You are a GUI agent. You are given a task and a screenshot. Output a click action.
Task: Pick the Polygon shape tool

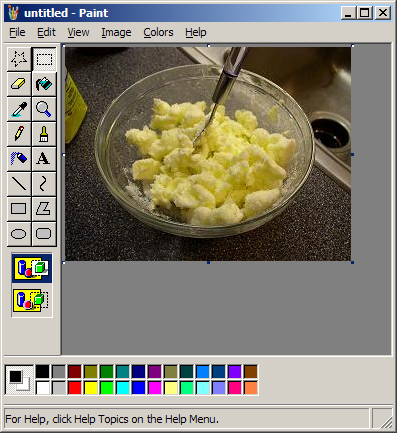44,209
